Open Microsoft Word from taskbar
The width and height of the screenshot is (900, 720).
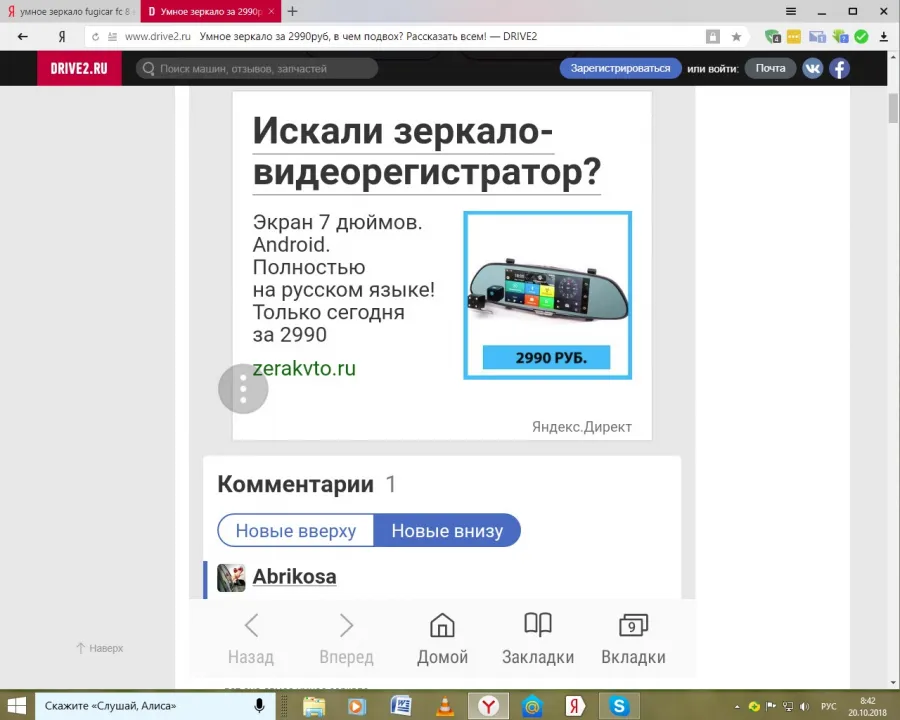(401, 706)
